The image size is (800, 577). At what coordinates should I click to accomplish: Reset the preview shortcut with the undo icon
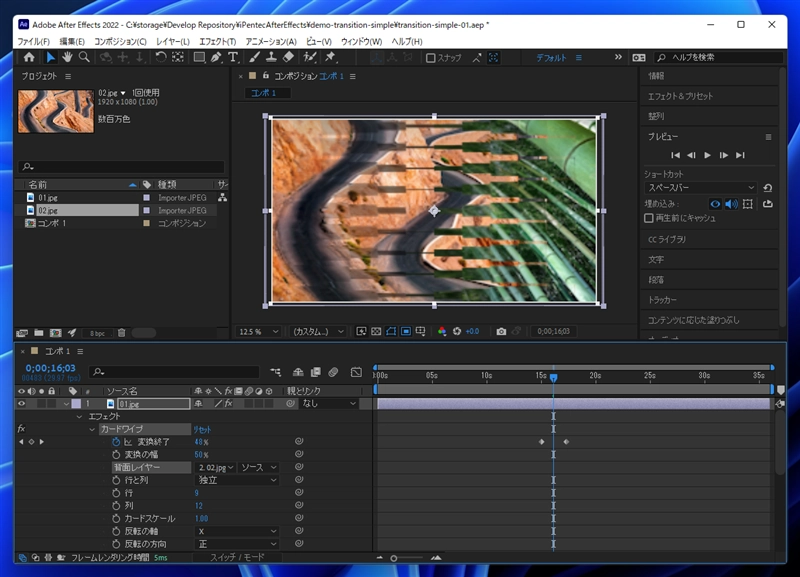click(x=767, y=188)
